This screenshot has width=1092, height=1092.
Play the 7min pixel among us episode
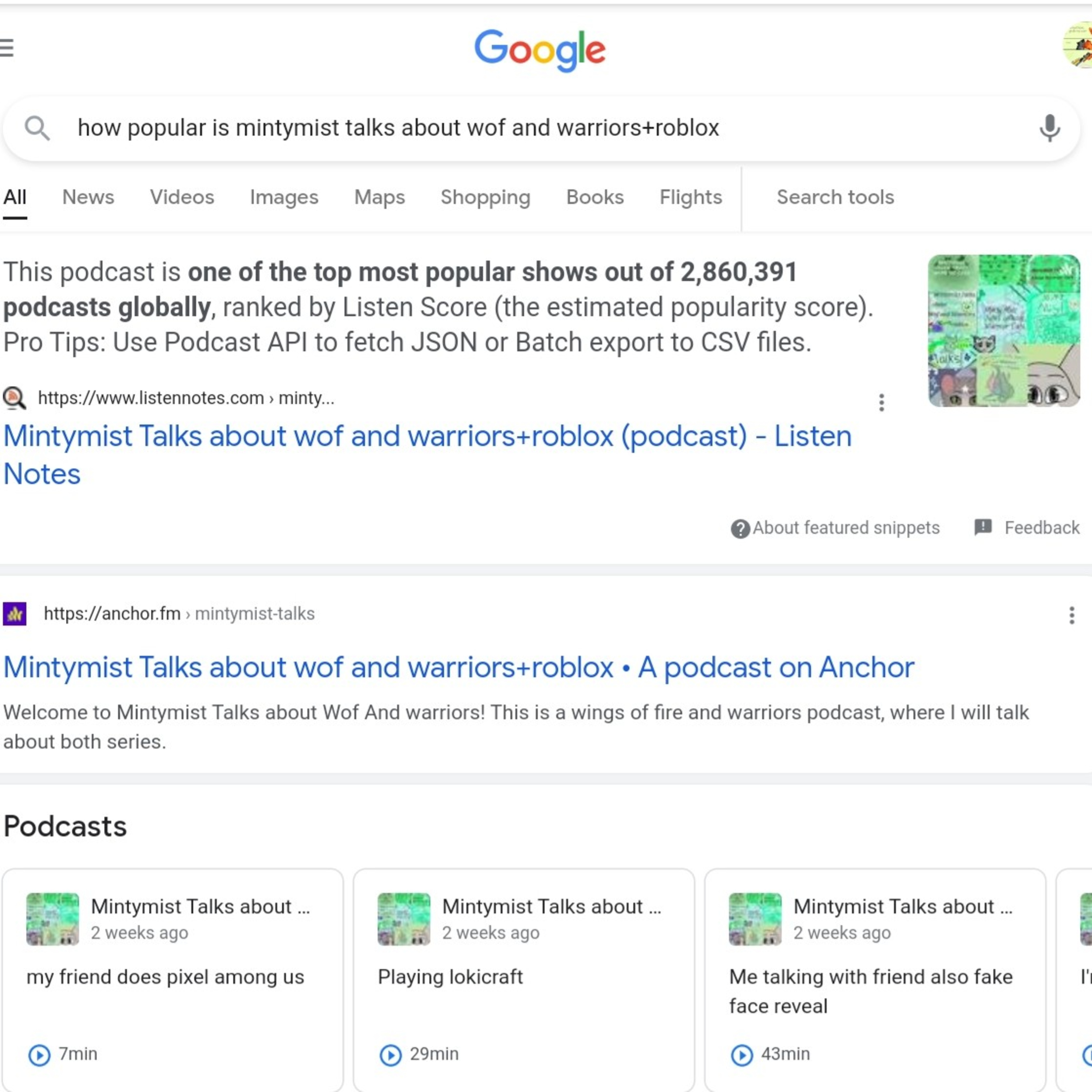(x=39, y=1055)
